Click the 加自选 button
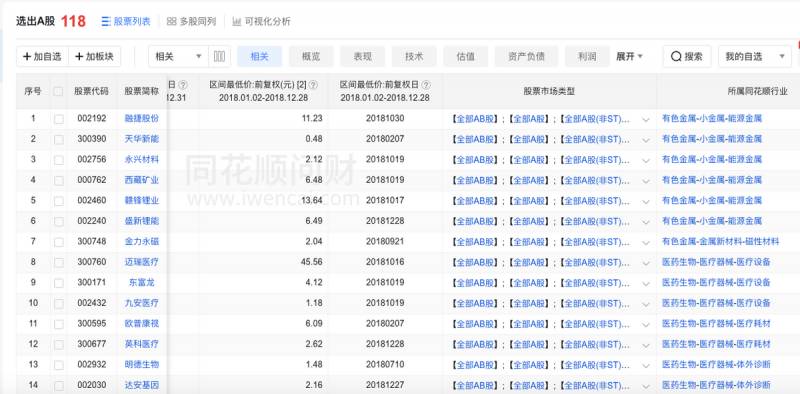Viewport: 800px width, 394px height. point(42,57)
